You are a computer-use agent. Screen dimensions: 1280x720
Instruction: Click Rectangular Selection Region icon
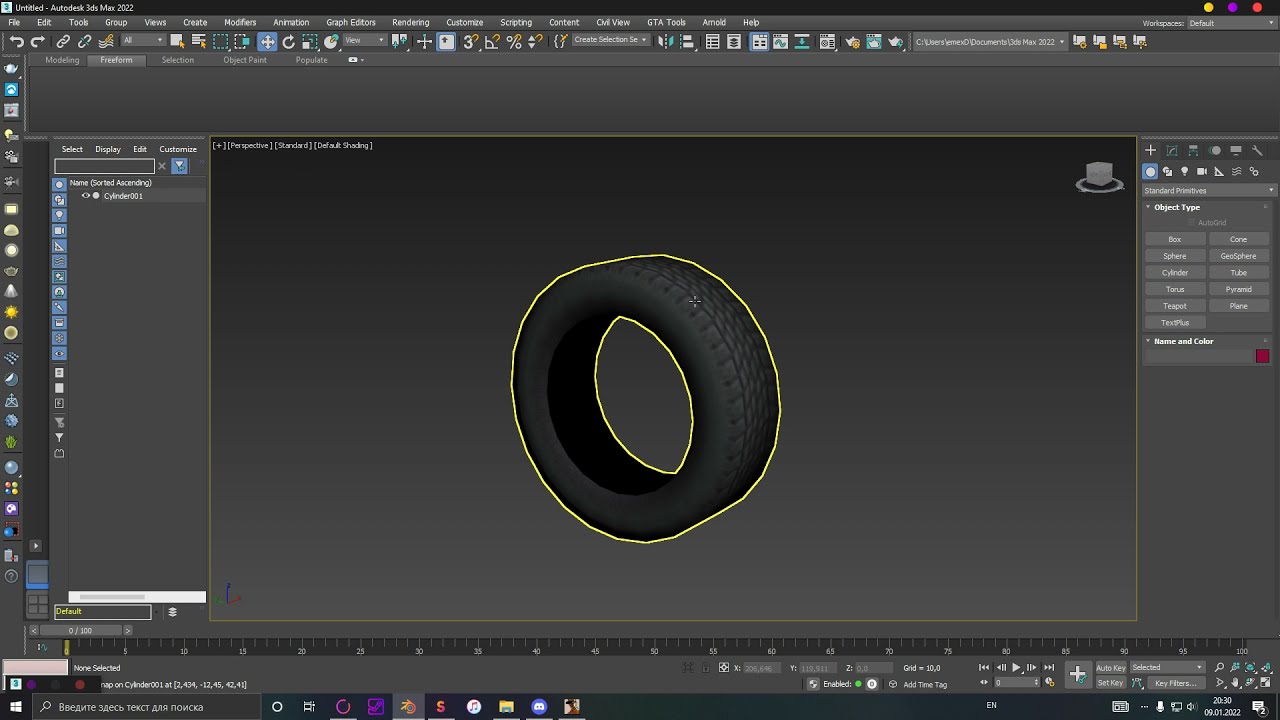pyautogui.click(x=221, y=41)
